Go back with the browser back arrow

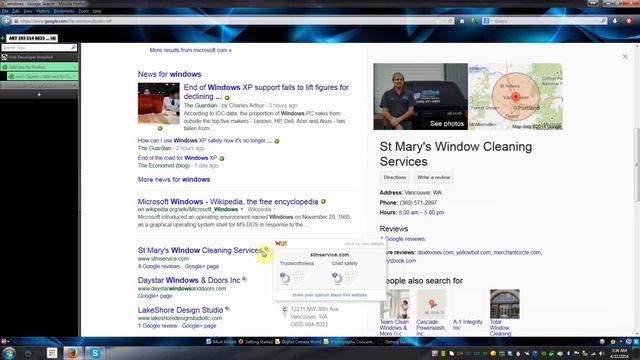tap(7, 21)
